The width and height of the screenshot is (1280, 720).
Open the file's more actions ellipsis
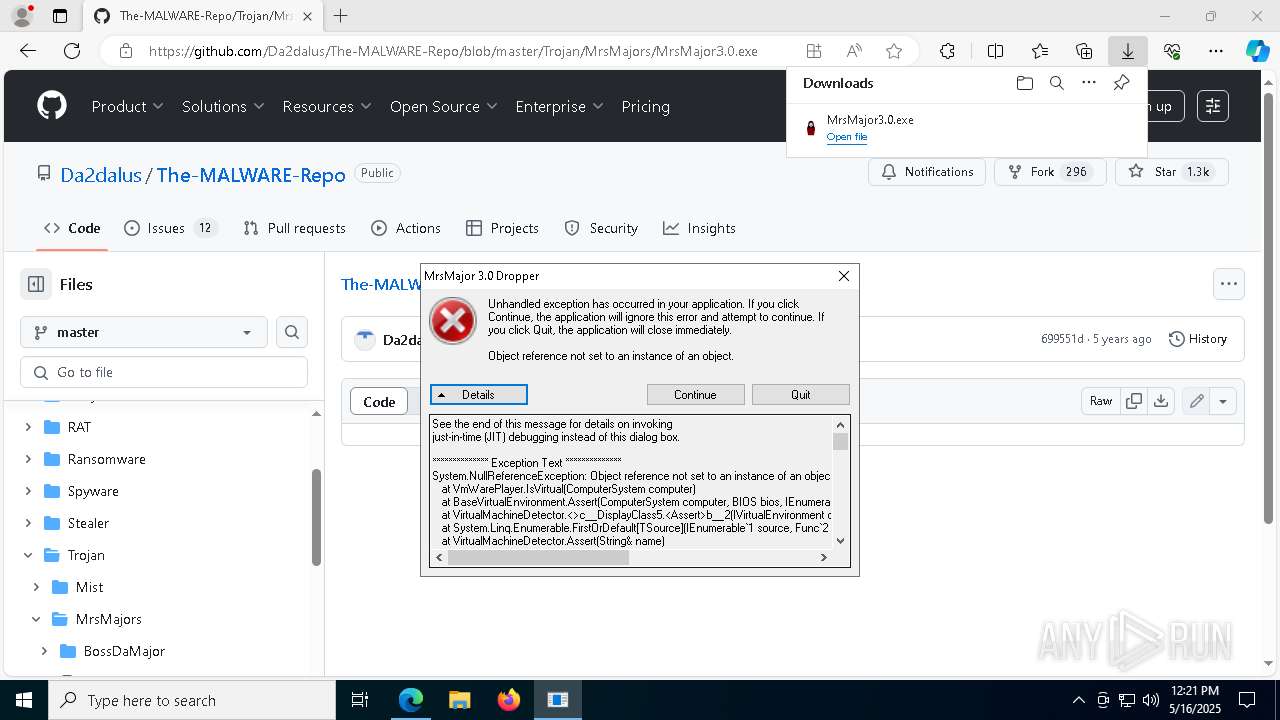click(1229, 284)
